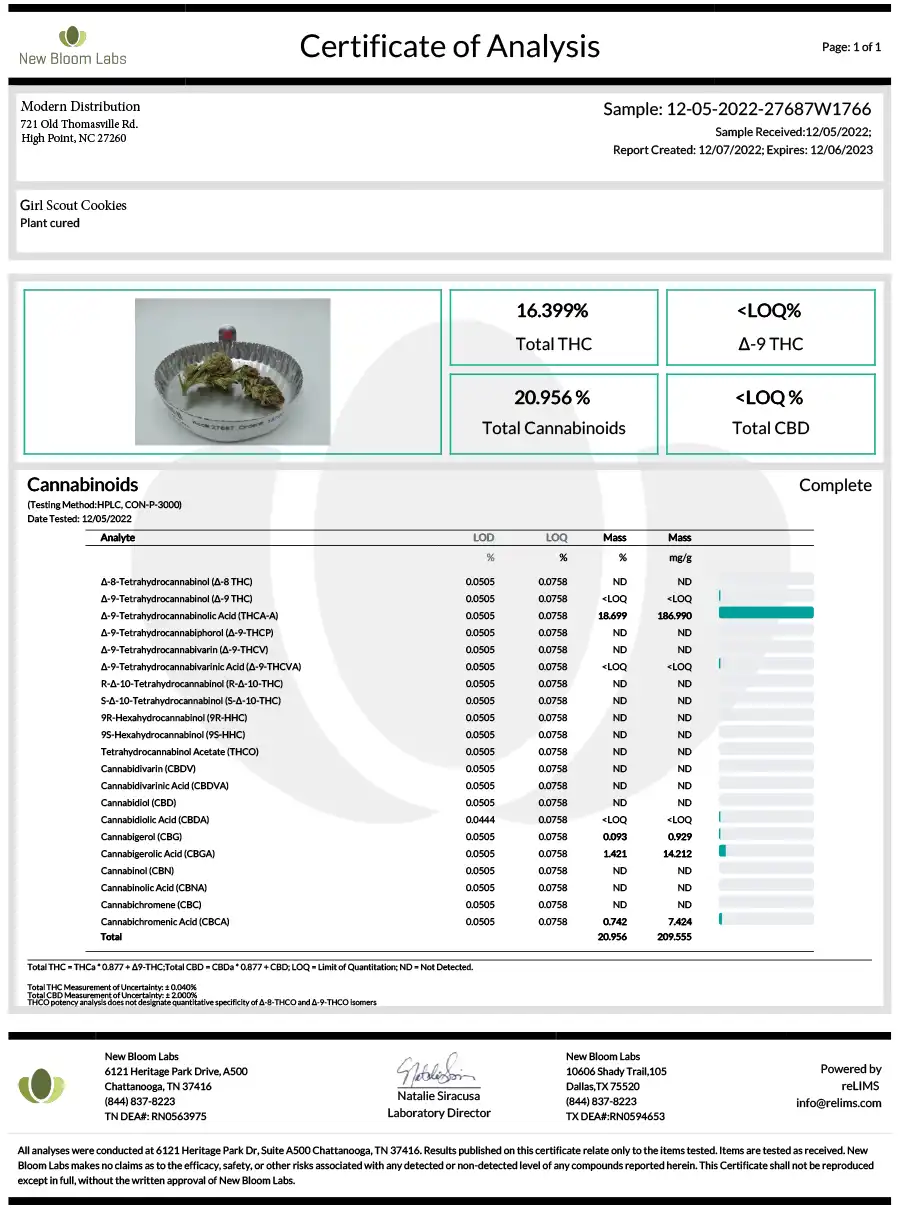Click the 'mg/g' unit header

(x=680, y=558)
